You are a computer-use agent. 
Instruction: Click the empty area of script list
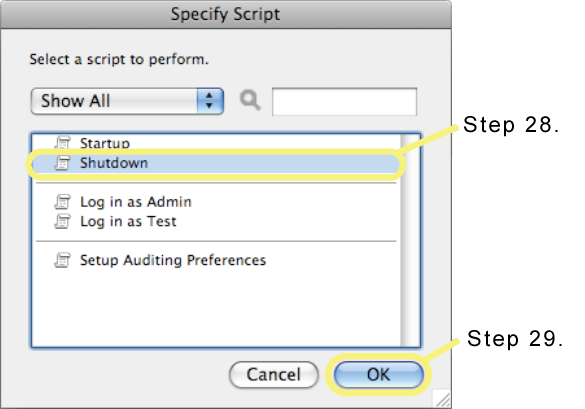pyautogui.click(x=216, y=308)
